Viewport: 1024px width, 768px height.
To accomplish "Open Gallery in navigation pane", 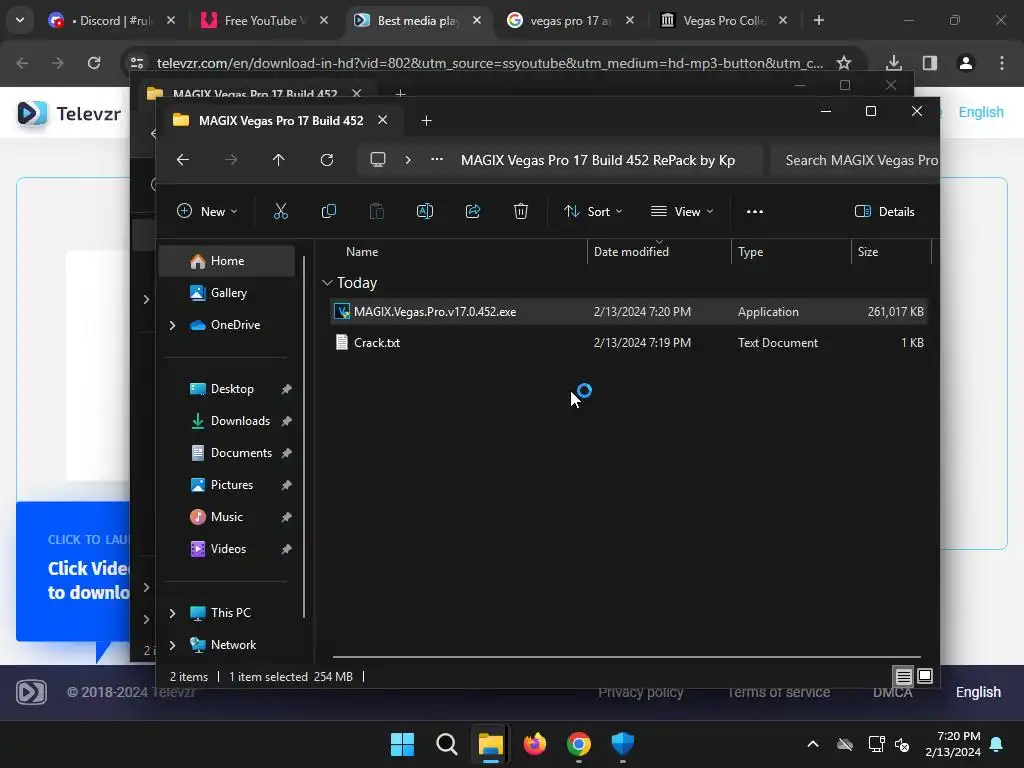I will (x=228, y=293).
